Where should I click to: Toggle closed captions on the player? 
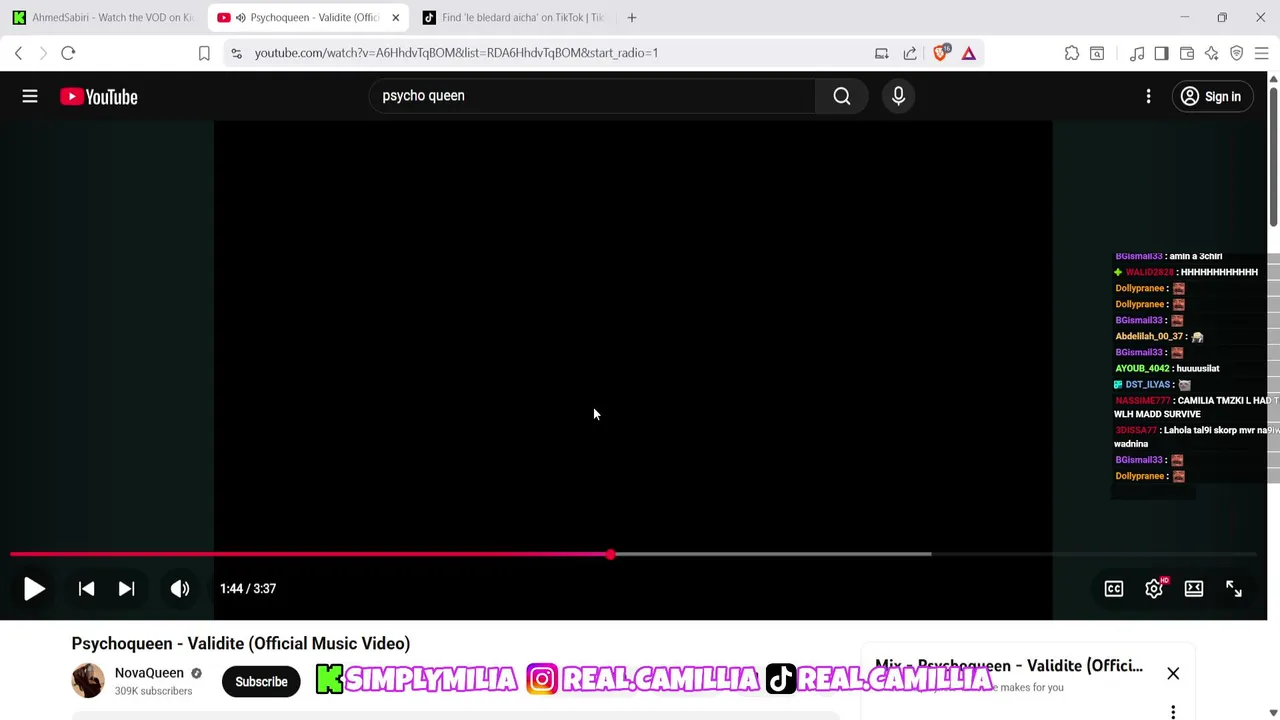click(1114, 589)
